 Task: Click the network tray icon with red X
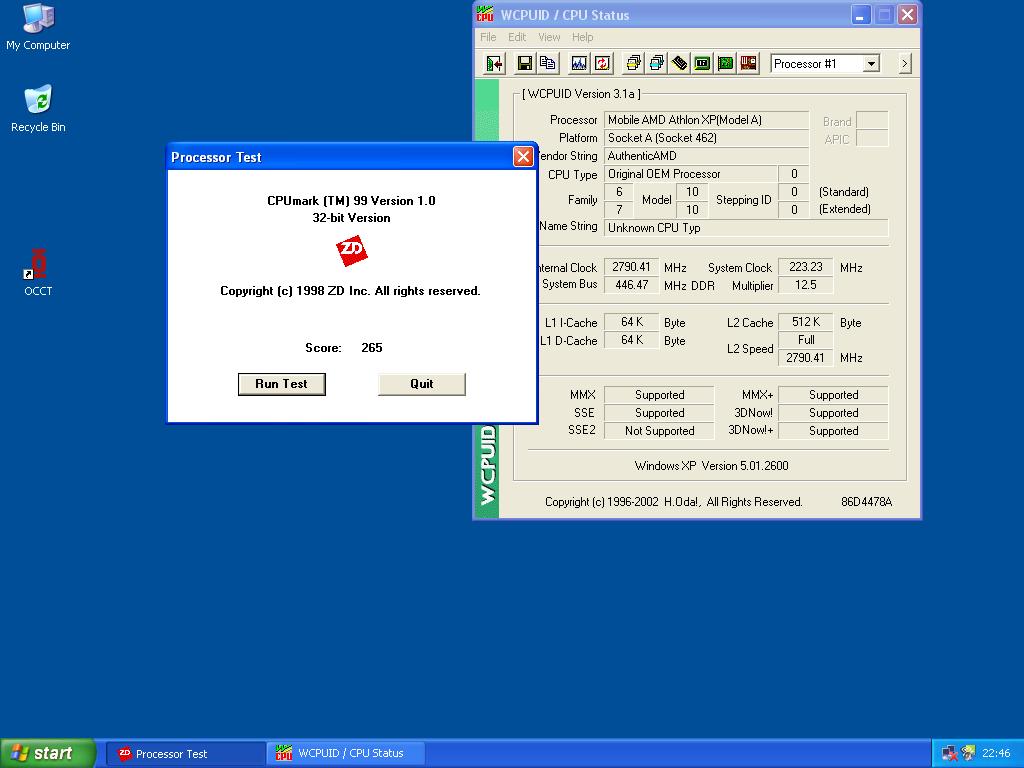coord(949,754)
